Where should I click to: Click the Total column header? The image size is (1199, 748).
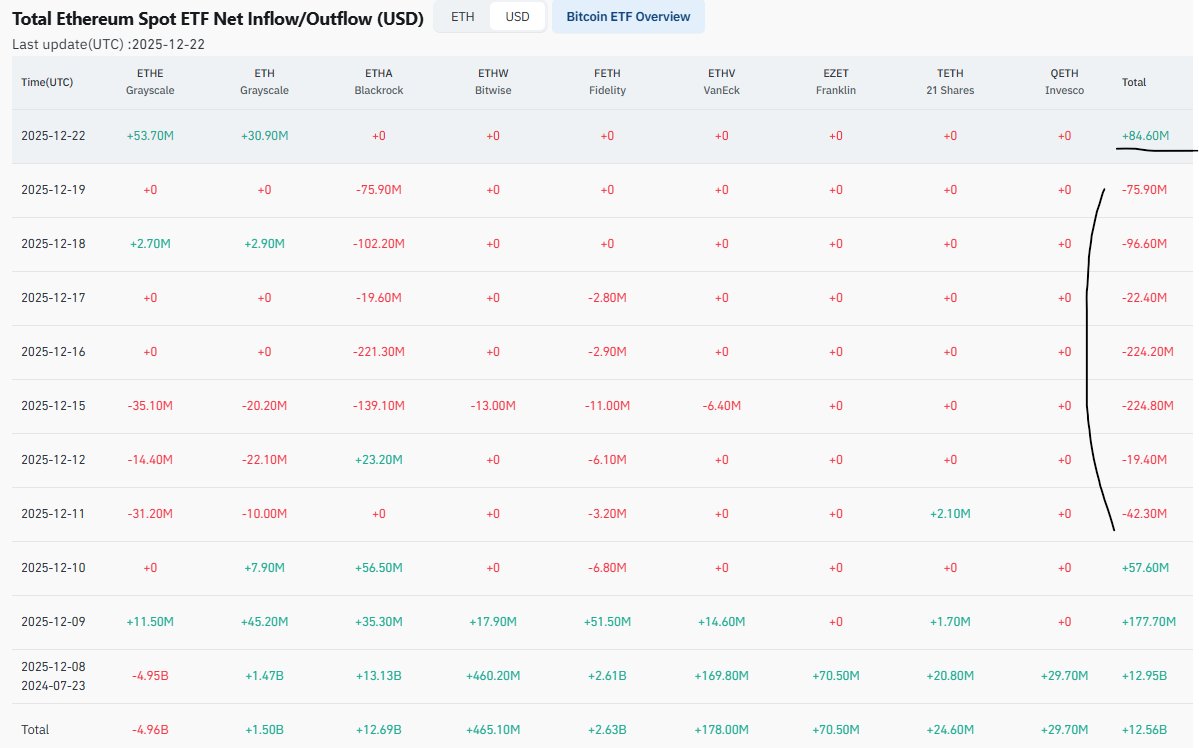[x=1133, y=83]
